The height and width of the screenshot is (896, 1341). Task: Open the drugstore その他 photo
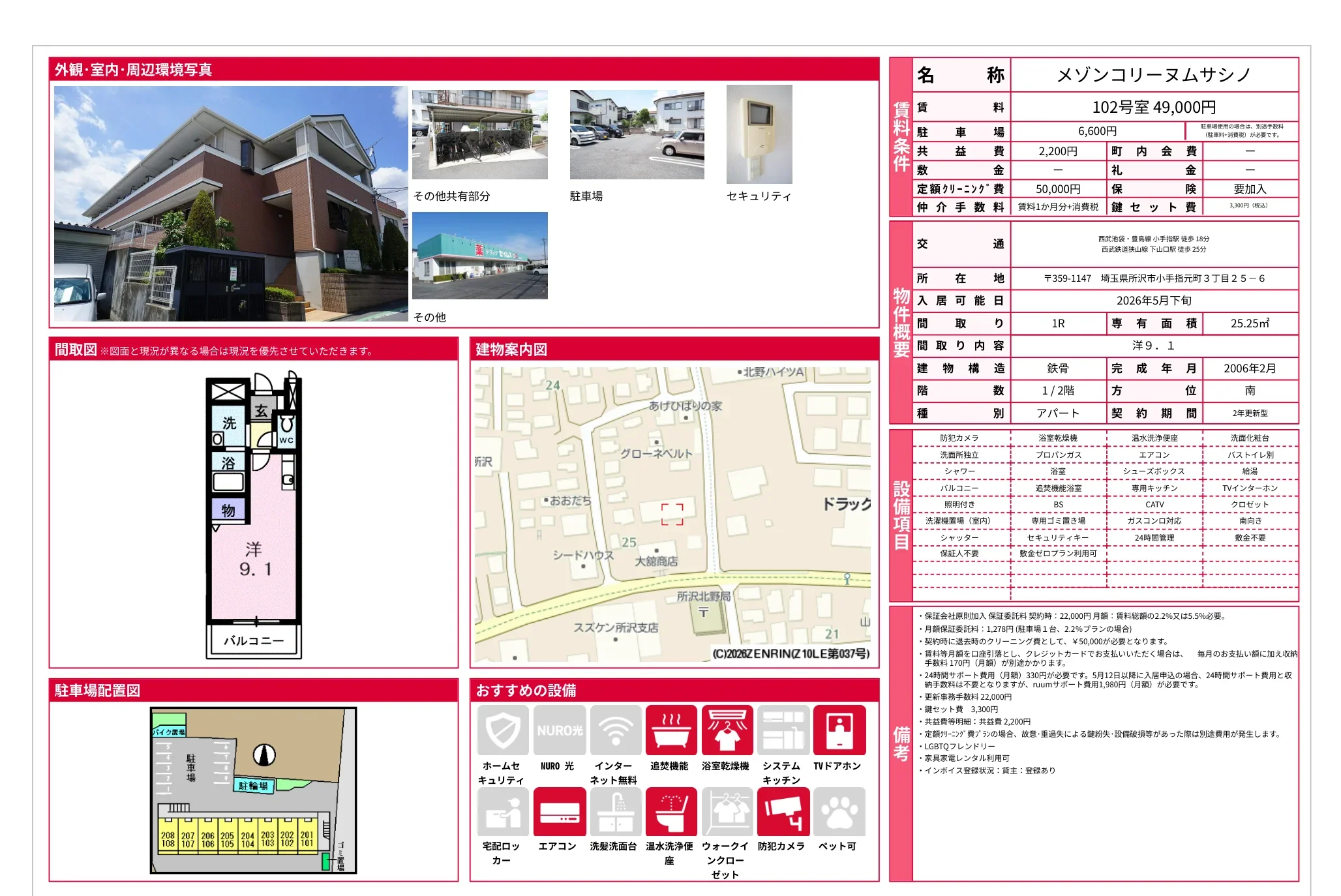479,256
